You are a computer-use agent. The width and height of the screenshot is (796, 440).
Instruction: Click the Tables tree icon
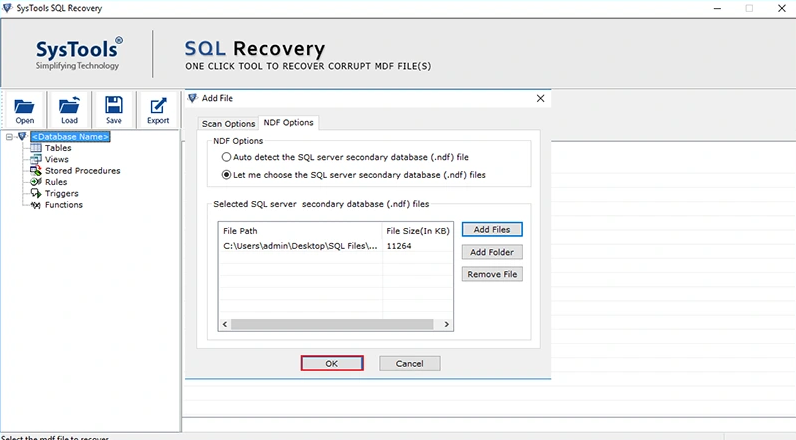pyautogui.click(x=36, y=148)
